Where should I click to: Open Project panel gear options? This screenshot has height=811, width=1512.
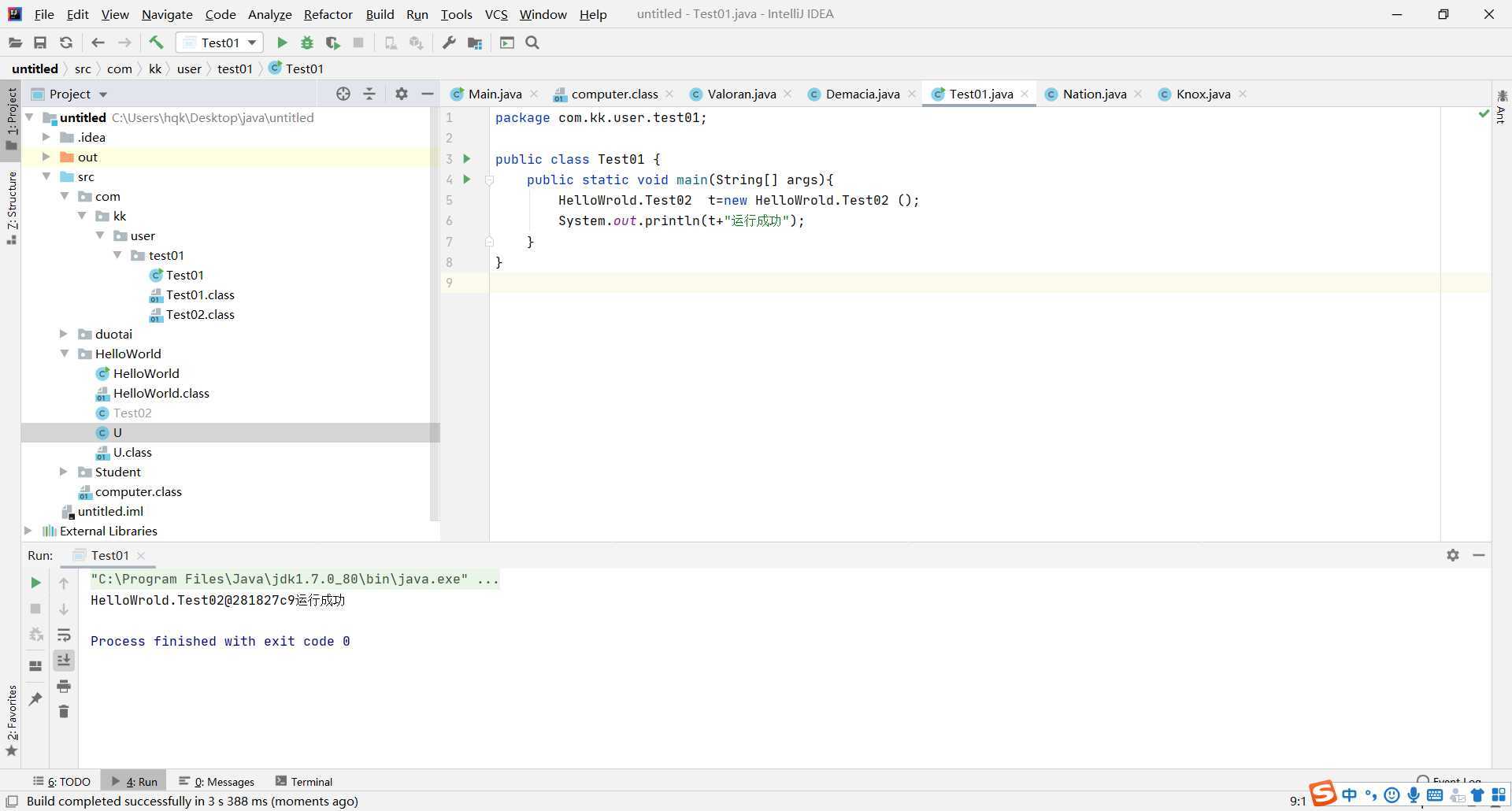[x=402, y=94]
